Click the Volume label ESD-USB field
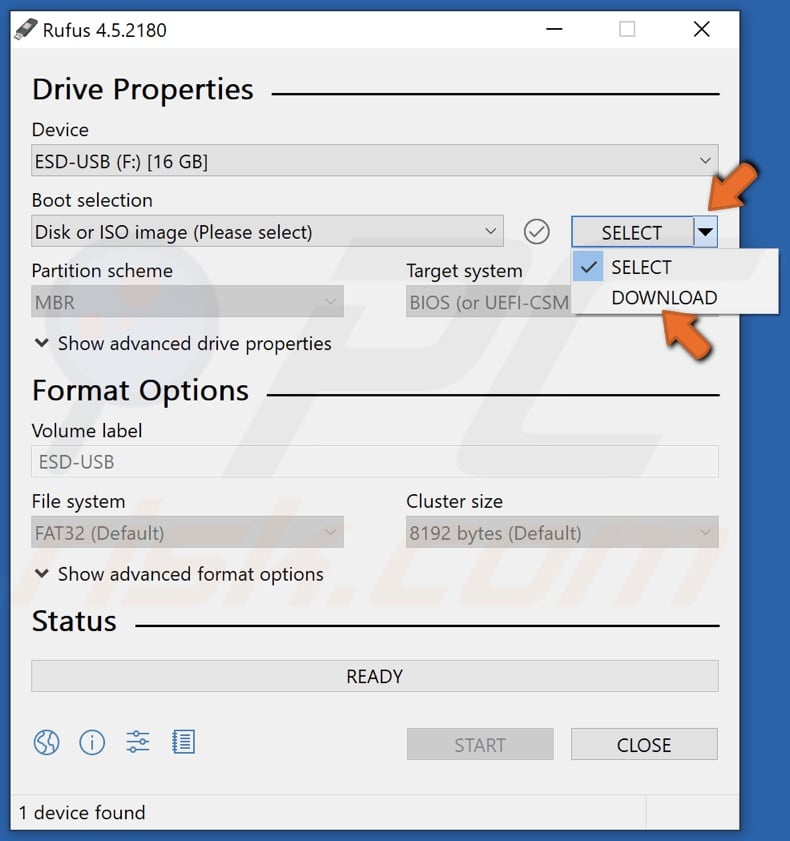 point(375,461)
